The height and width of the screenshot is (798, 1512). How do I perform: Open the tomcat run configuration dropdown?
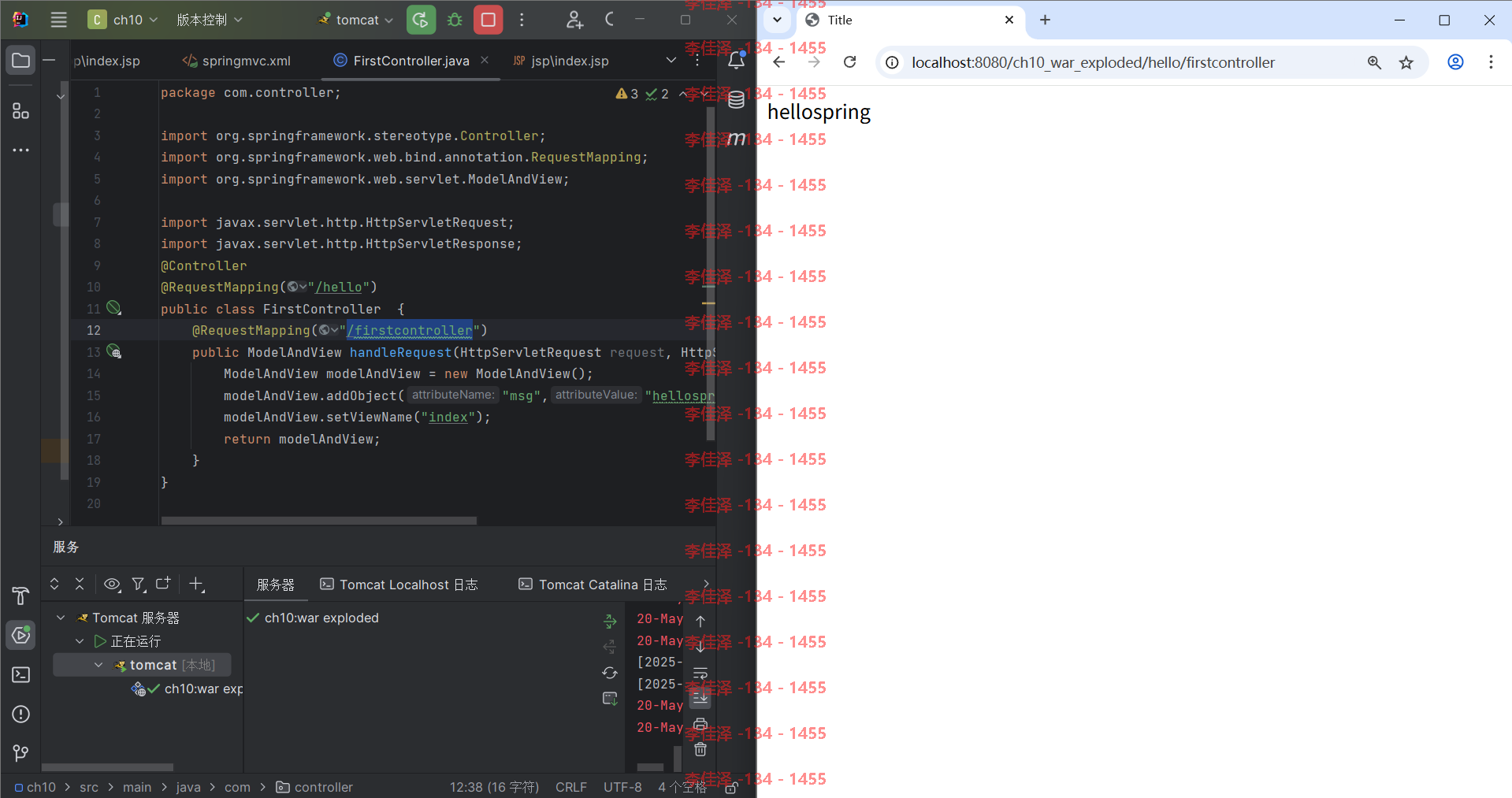point(356,20)
